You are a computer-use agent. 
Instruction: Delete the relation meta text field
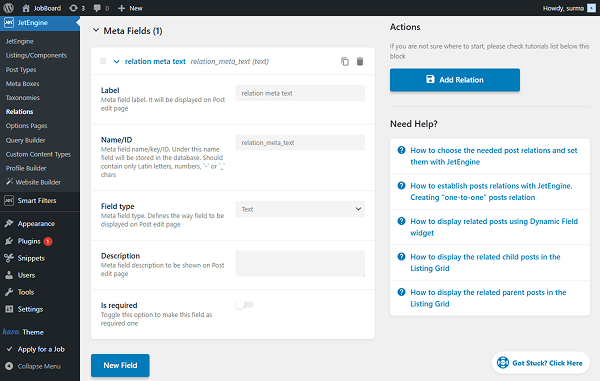(360, 61)
